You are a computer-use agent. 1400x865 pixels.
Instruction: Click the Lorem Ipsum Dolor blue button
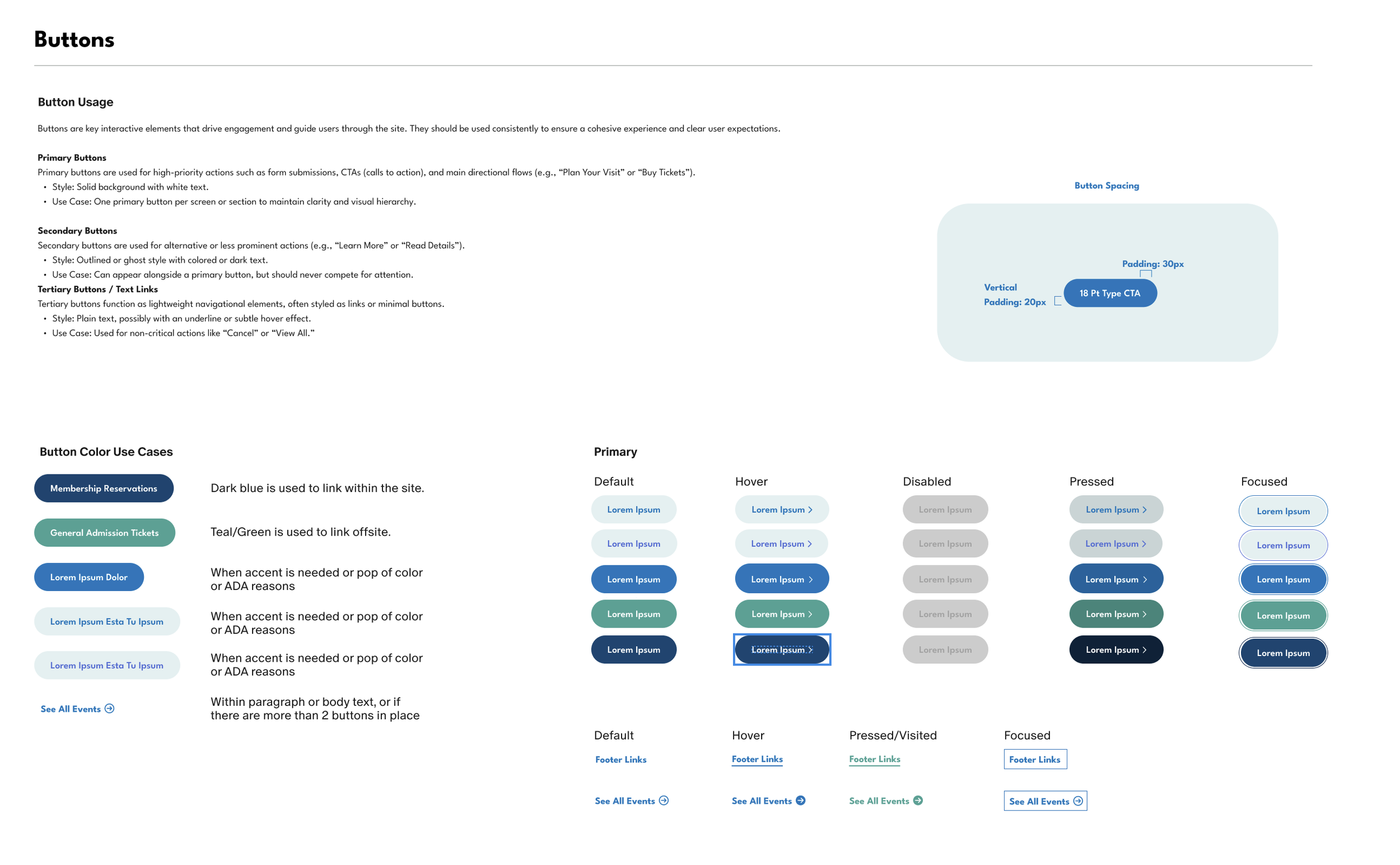[88, 578]
